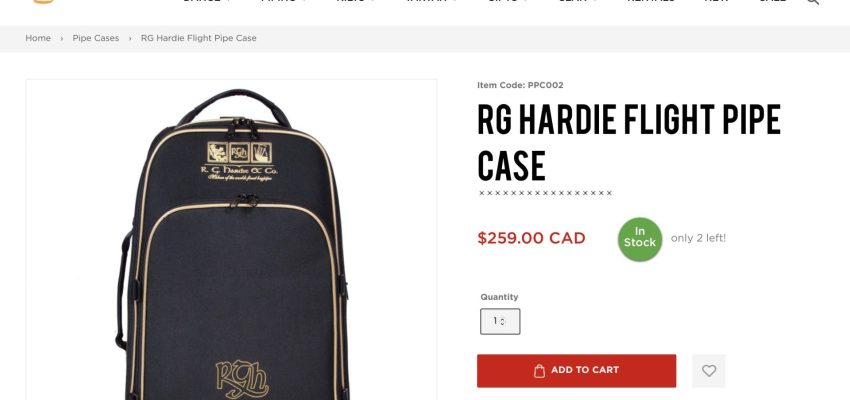Open the NEW menu item
The width and height of the screenshot is (850, 400).
716,2
